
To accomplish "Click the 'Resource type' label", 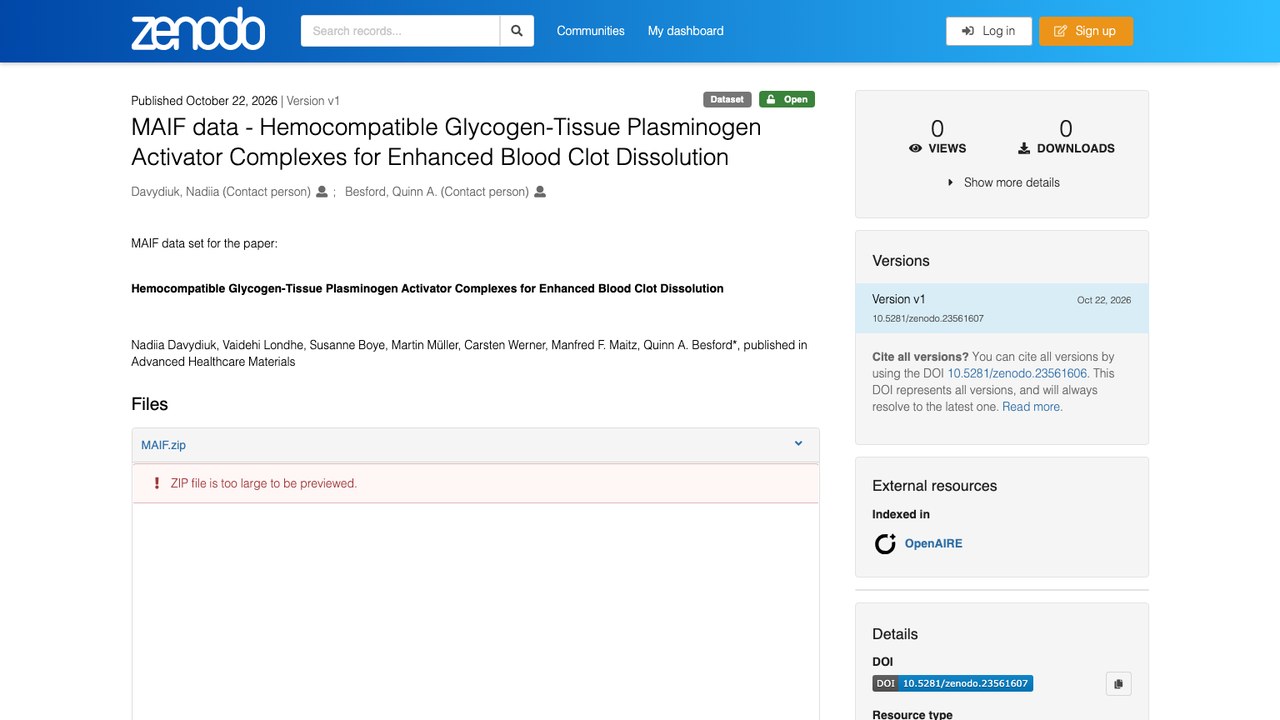I will (x=912, y=714).
